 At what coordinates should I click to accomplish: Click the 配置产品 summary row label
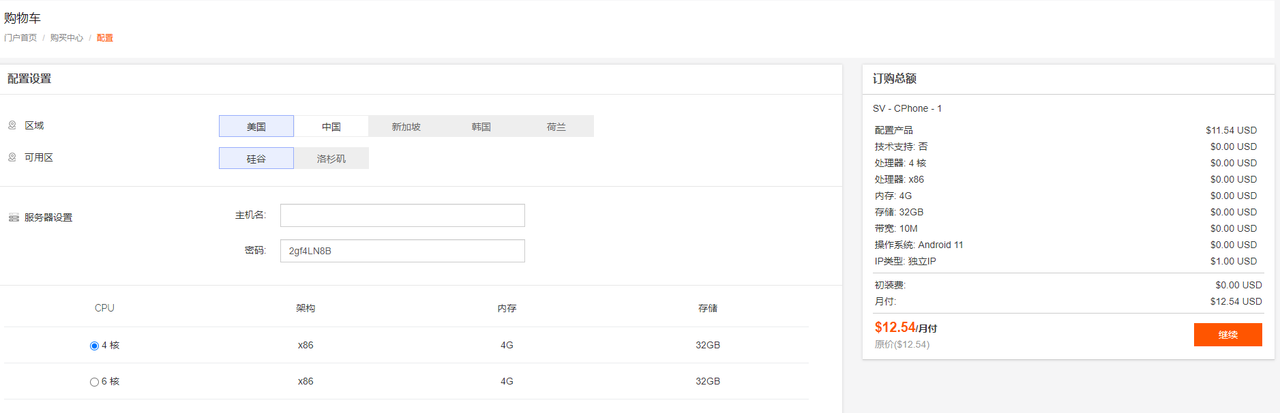pos(893,130)
